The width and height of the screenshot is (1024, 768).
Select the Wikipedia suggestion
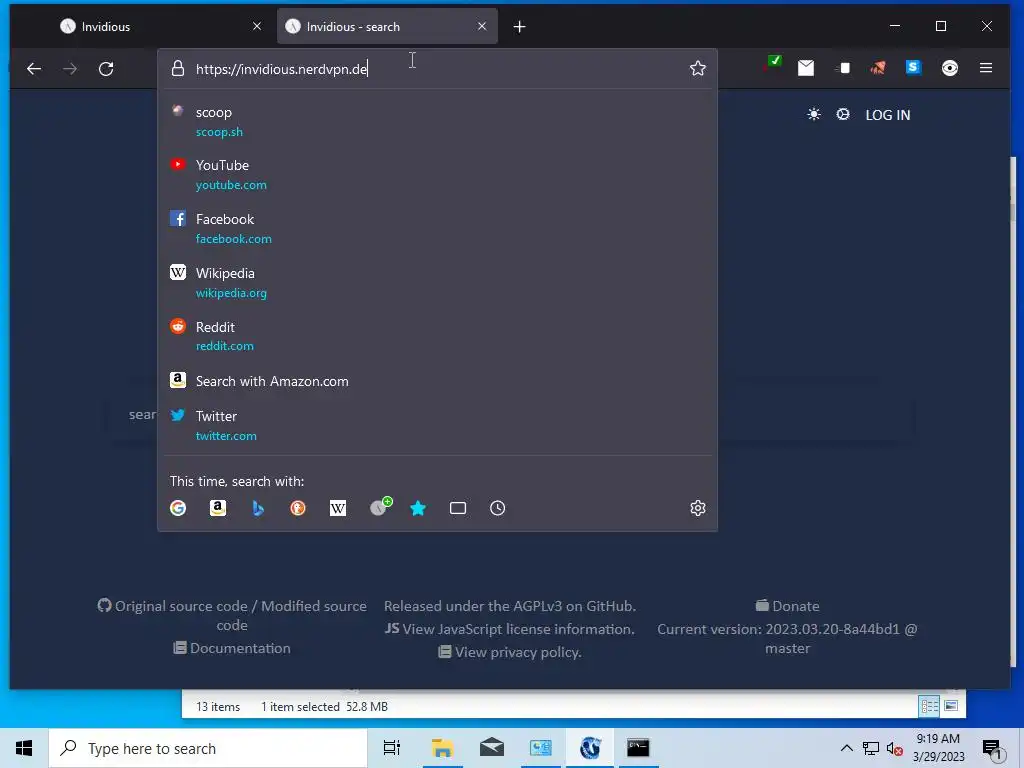438,282
